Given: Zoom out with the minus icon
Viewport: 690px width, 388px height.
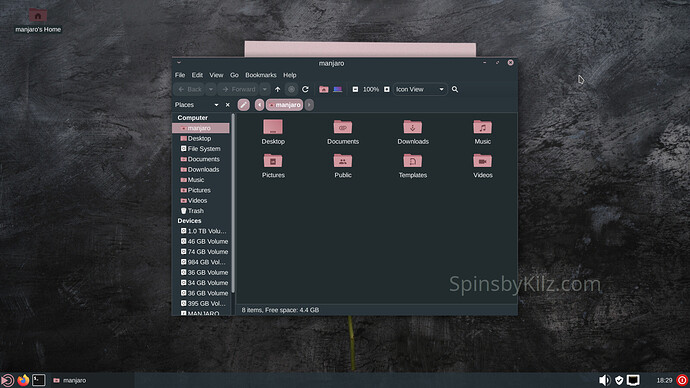Looking at the screenshot, I should click(355, 89).
